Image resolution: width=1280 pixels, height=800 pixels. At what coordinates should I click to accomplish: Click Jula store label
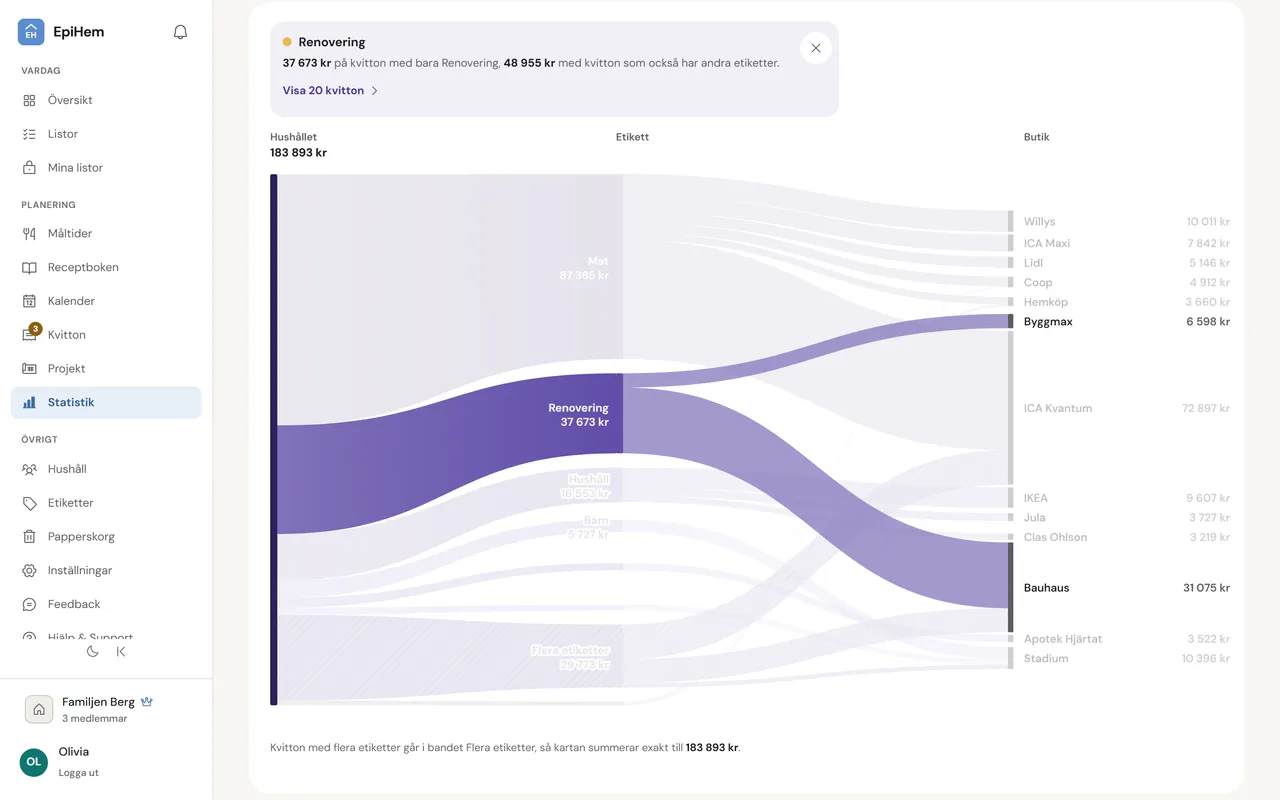coord(1035,517)
